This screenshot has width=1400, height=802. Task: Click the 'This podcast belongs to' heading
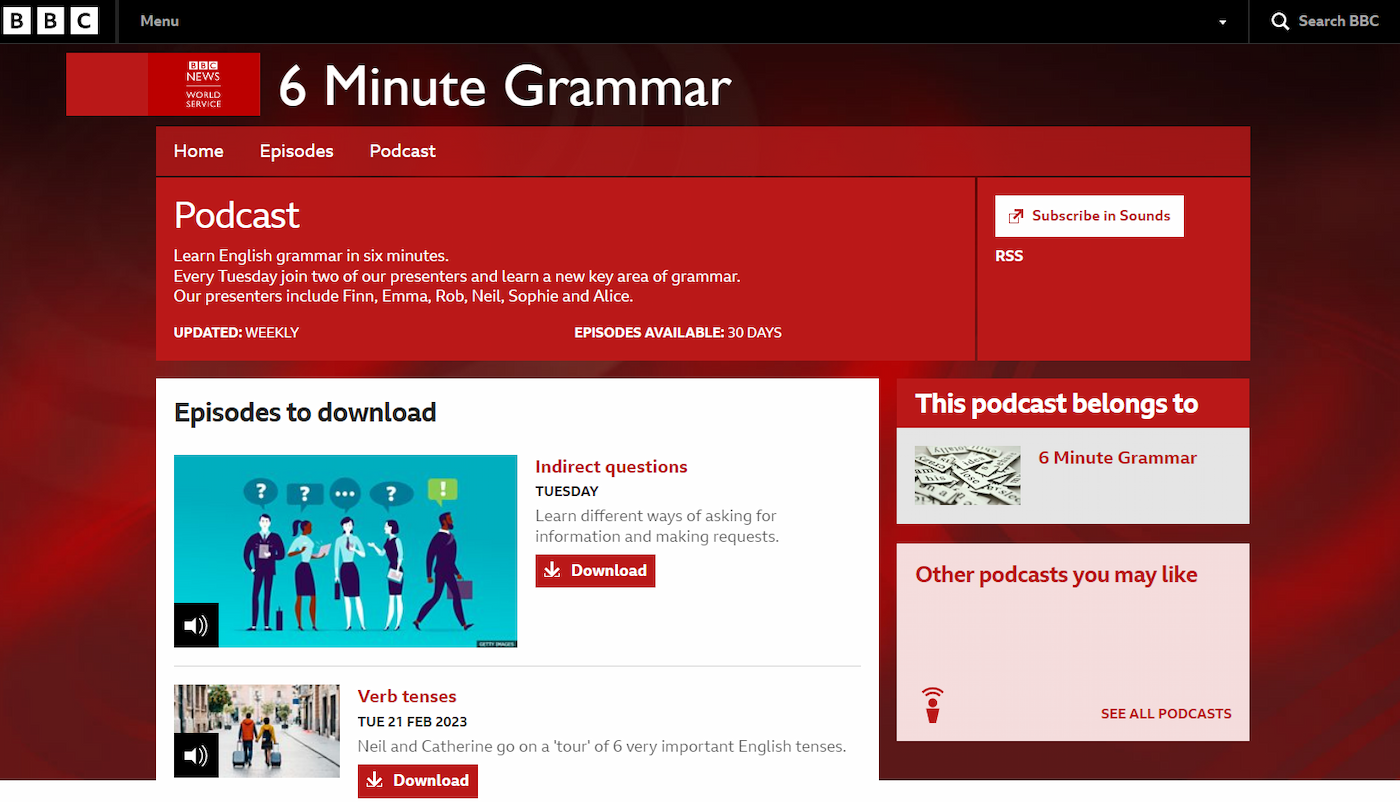point(1056,404)
